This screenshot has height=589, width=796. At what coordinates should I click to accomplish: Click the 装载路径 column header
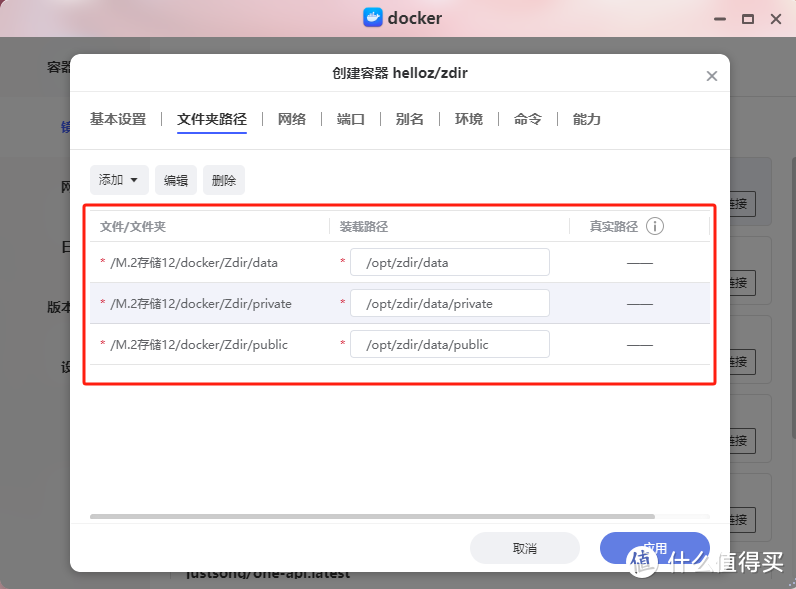click(364, 226)
